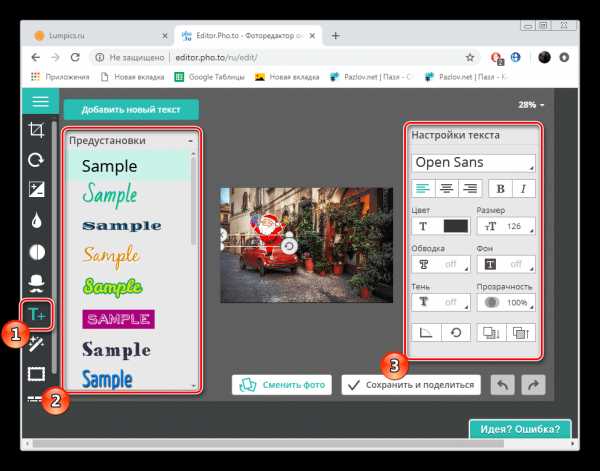Image resolution: width=600 pixels, height=471 pixels.
Task: Select the Text tool T+ icon
Action: point(37,315)
